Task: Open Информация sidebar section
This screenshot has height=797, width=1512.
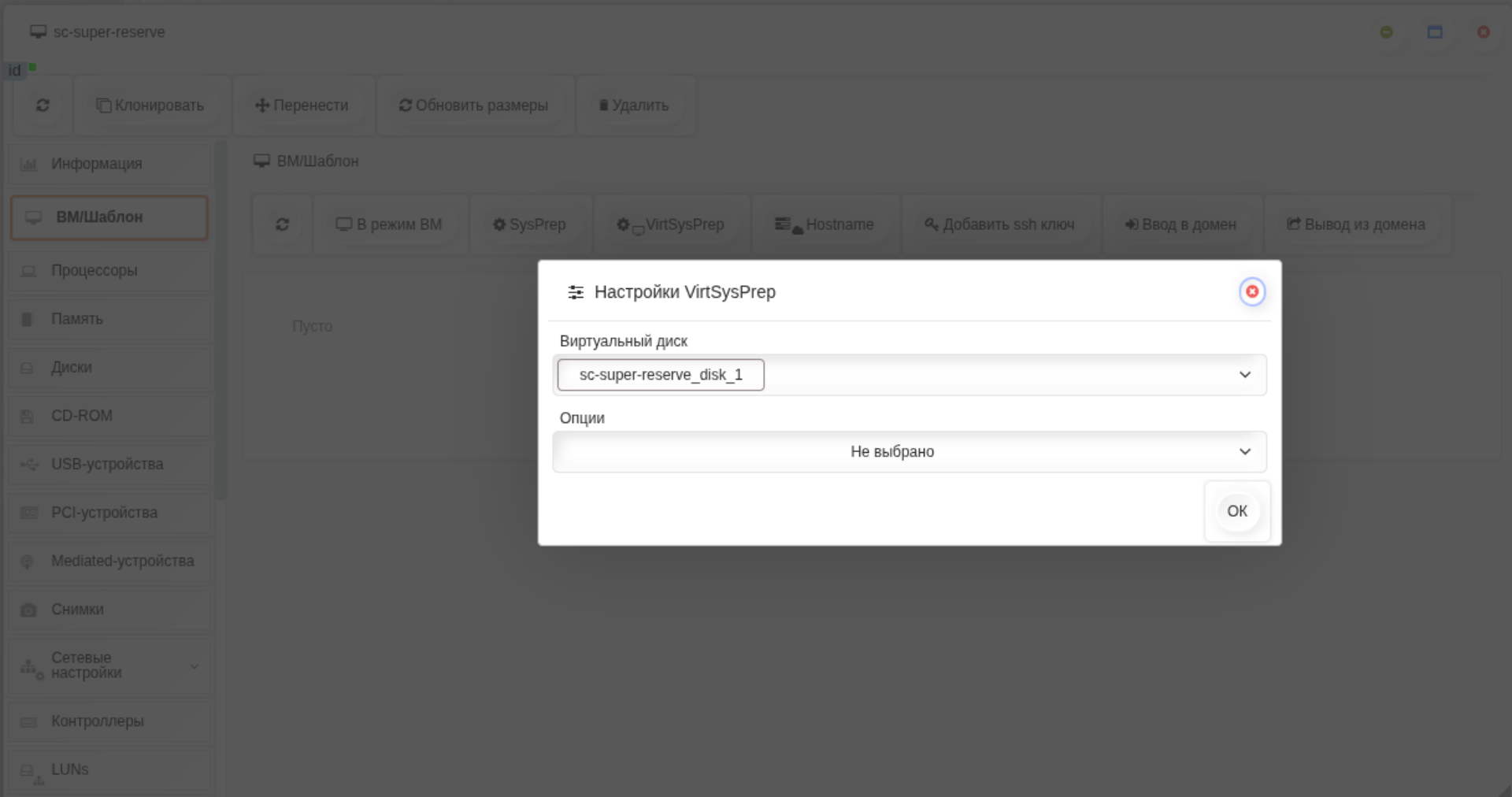Action: [x=109, y=164]
